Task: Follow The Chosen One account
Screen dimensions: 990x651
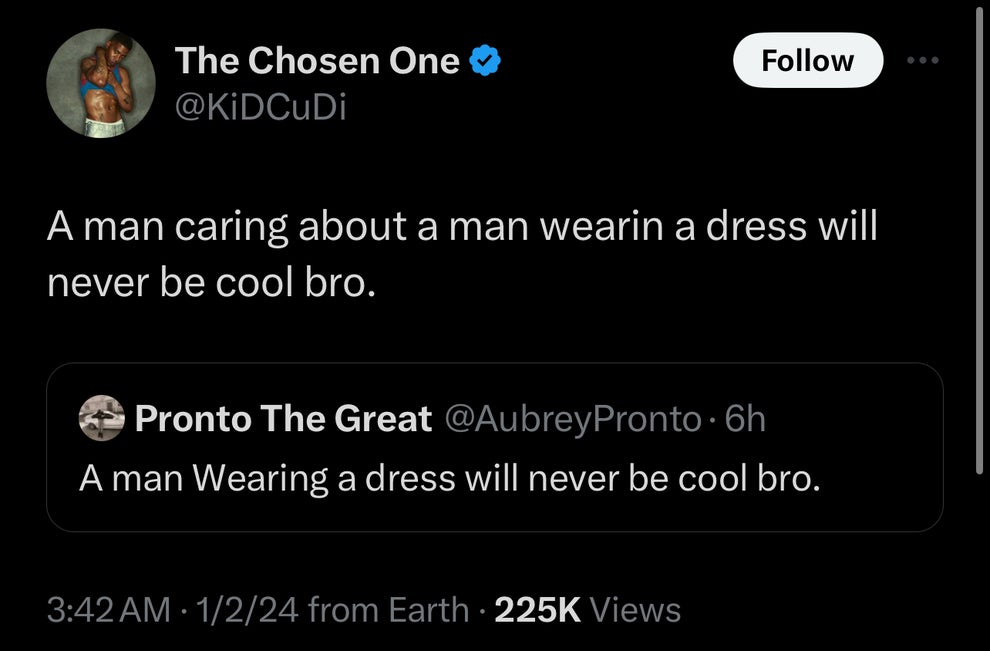Action: [808, 60]
